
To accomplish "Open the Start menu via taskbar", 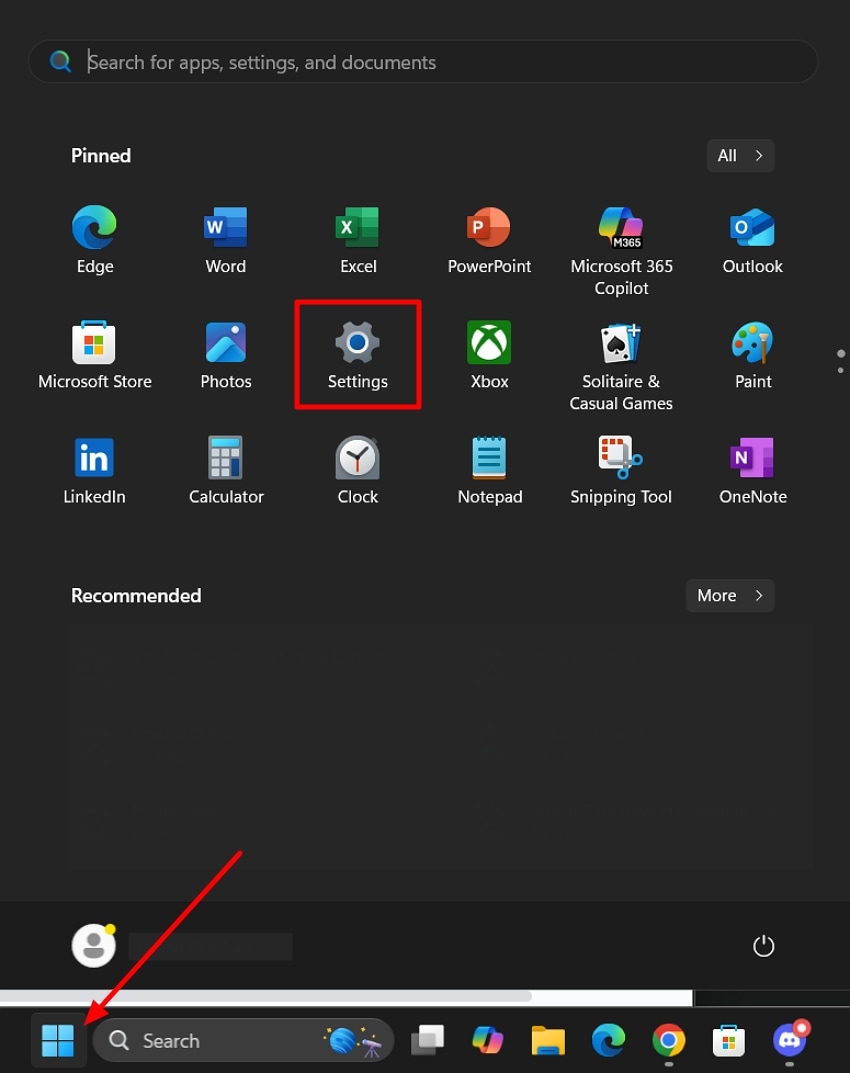I will (57, 1040).
